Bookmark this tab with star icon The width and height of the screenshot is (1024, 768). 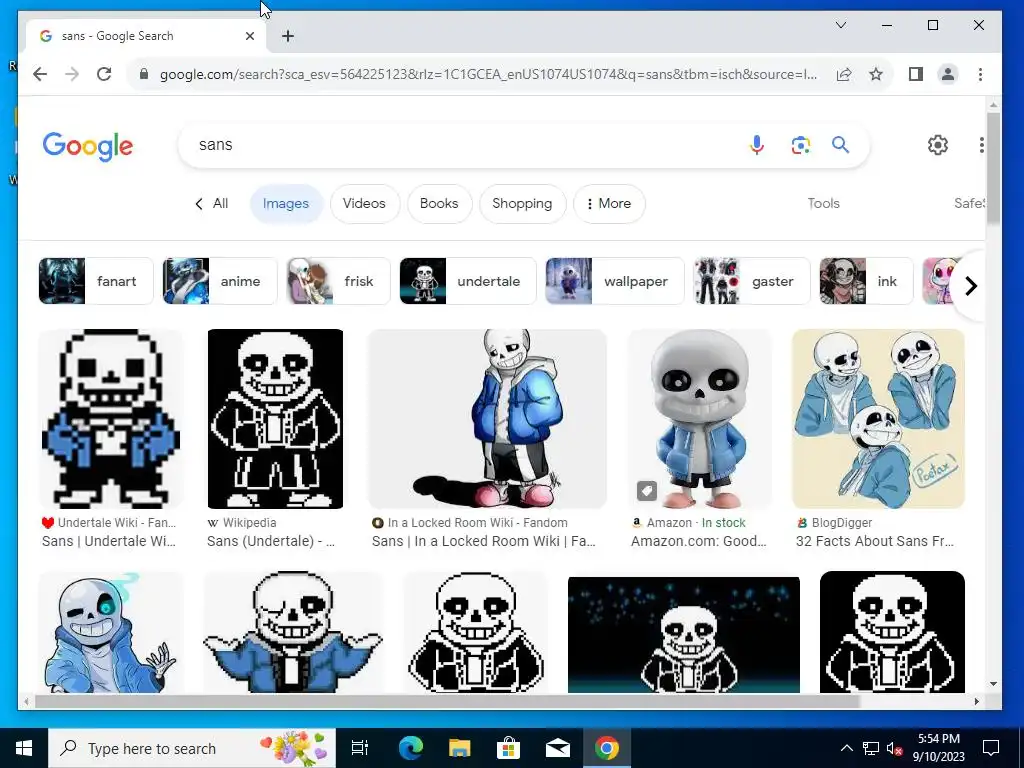tap(876, 74)
